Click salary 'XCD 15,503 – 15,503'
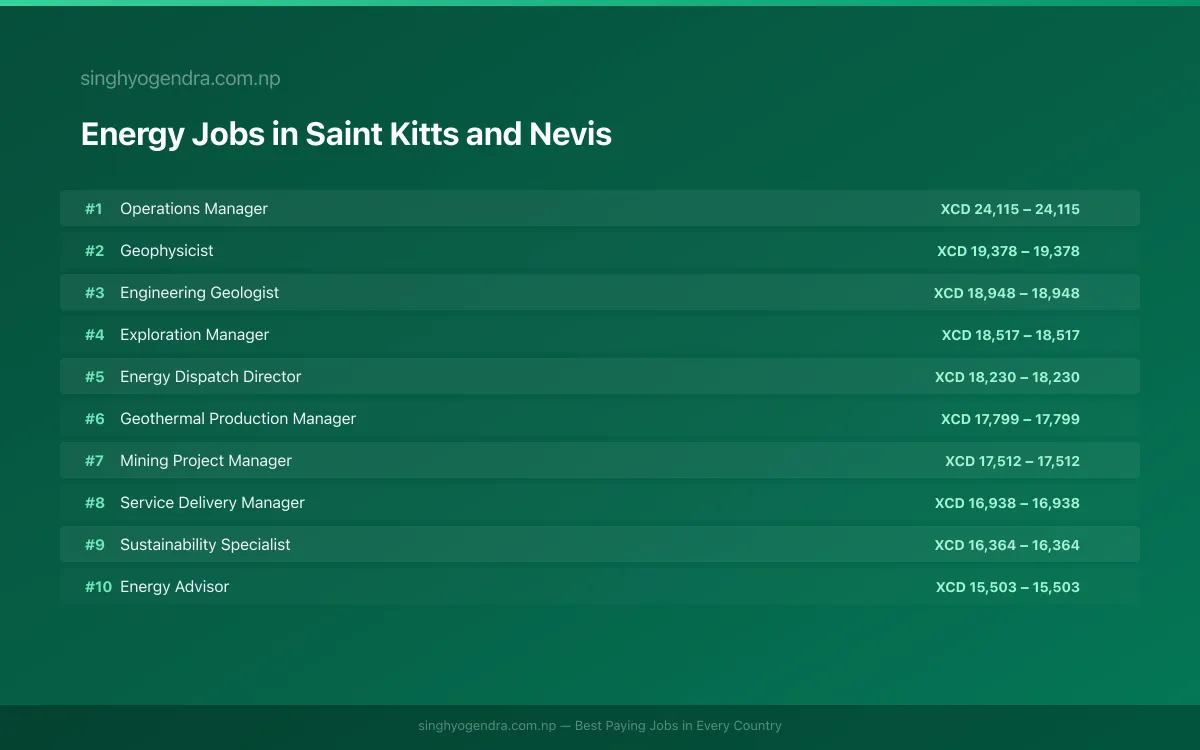Image resolution: width=1200 pixels, height=750 pixels. (1008, 587)
